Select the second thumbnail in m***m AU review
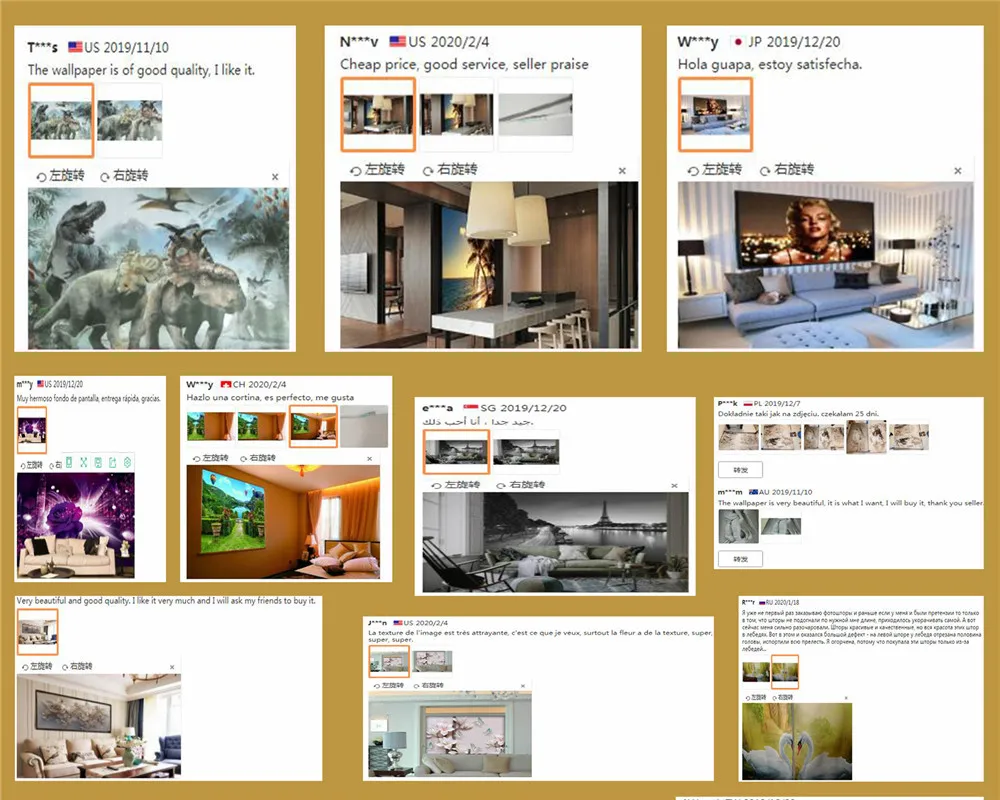 coord(781,526)
